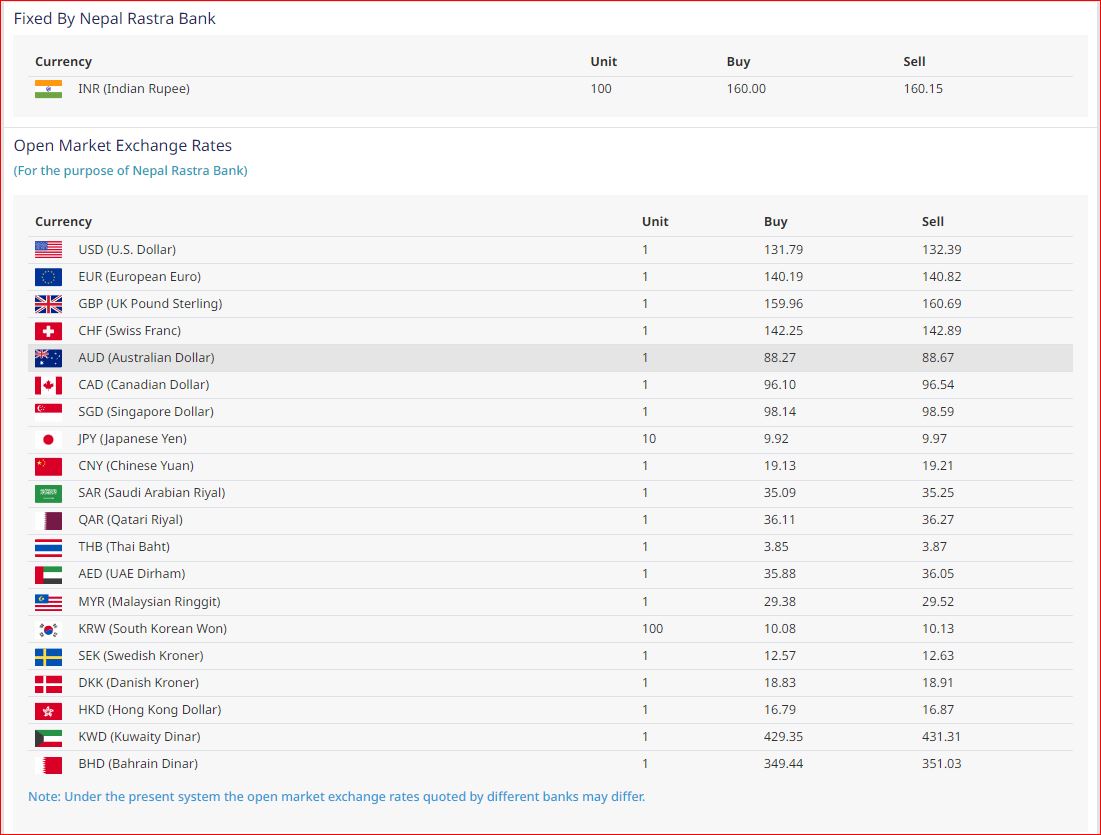Select the SGD (Singapore Dollar) label

(x=146, y=412)
